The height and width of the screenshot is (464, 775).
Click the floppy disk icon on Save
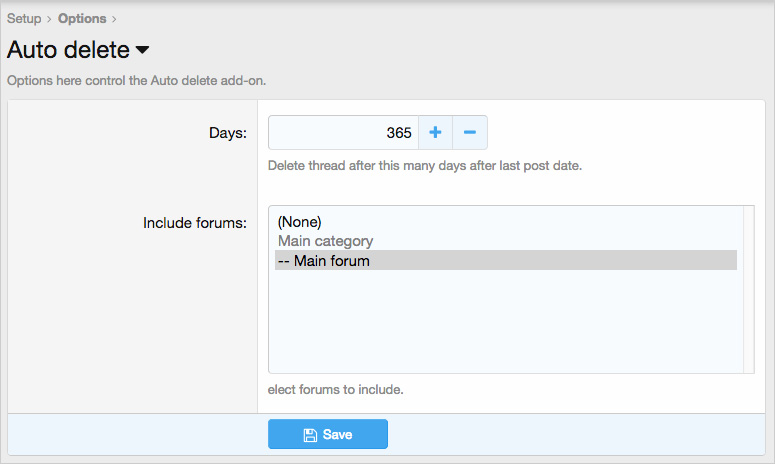[x=310, y=435]
